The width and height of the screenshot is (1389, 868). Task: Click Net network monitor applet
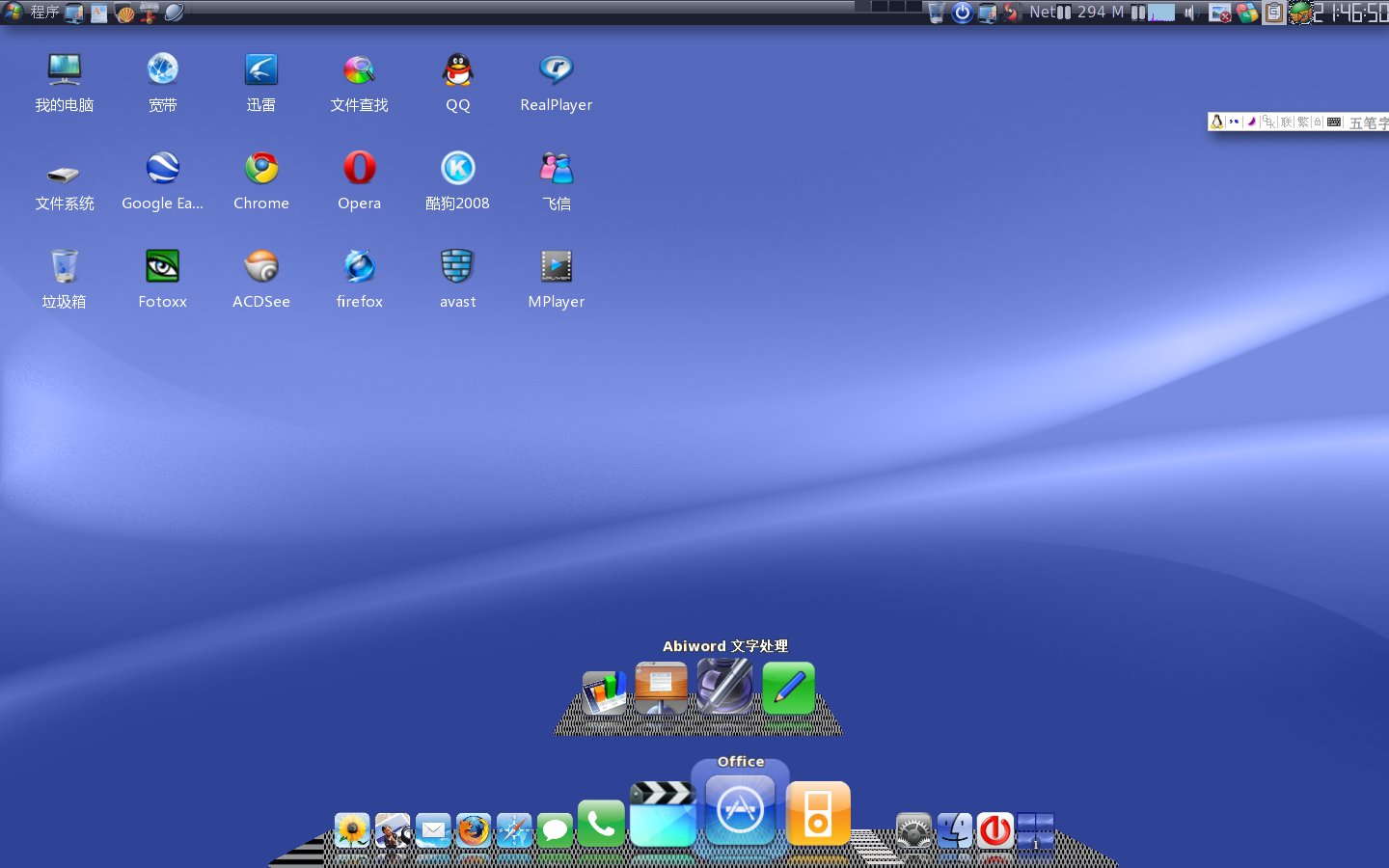[1050, 13]
